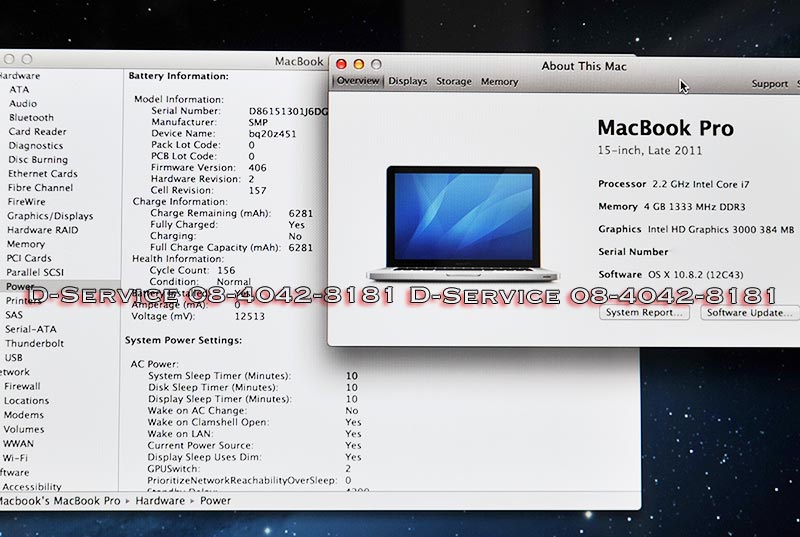The image size is (800, 537).
Task: Switch to the Overview tab
Action: click(358, 81)
